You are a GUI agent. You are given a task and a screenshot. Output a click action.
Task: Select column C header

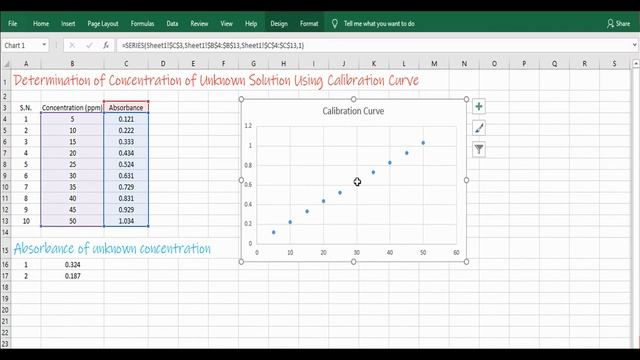126,64
